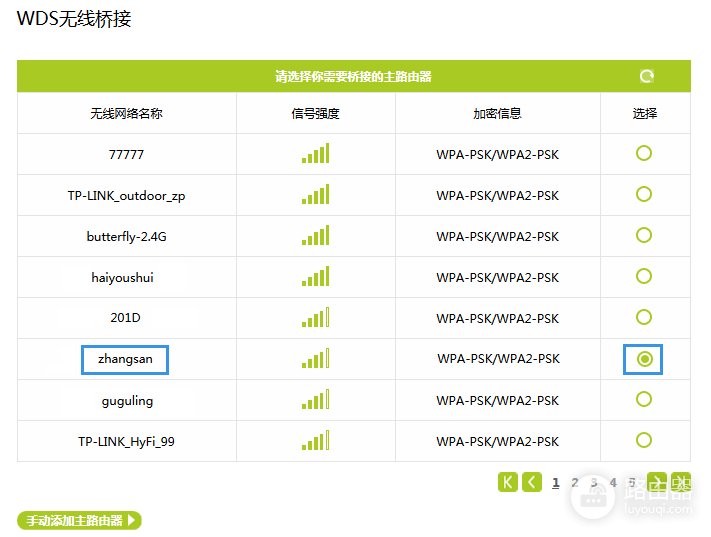Click signal strength bars for 201D
The image size is (711, 537).
(316, 317)
